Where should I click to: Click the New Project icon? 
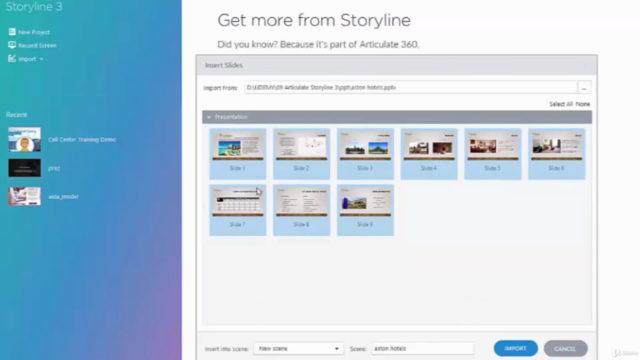coord(12,32)
